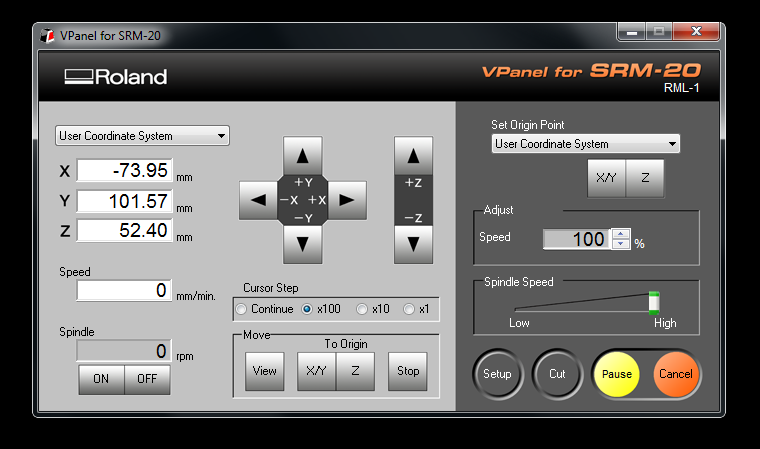Viewport: 760px width, 449px height.
Task: Click the Y coordinate value field
Action: pyautogui.click(x=125, y=201)
